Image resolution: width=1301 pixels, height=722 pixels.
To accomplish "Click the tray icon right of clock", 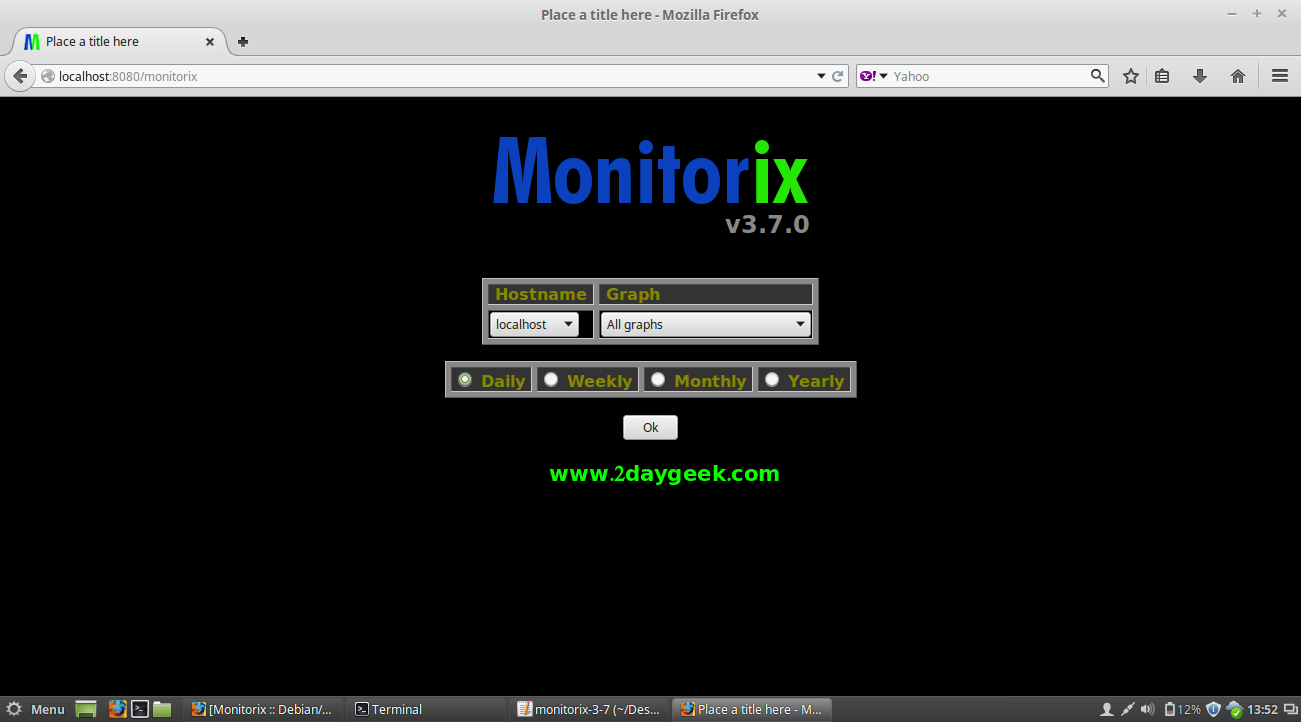I will [1290, 709].
